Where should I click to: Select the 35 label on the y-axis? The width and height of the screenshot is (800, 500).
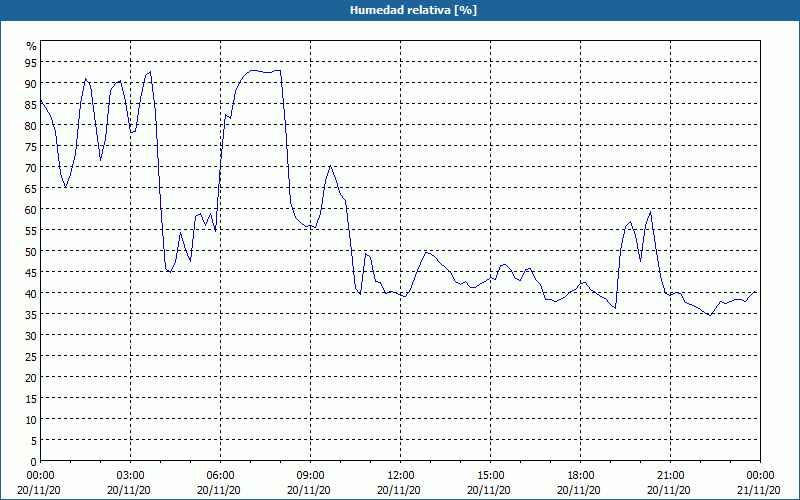[31, 314]
